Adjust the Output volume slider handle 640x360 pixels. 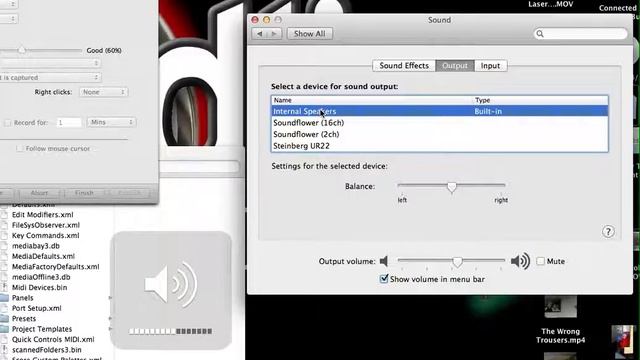[x=457, y=262]
